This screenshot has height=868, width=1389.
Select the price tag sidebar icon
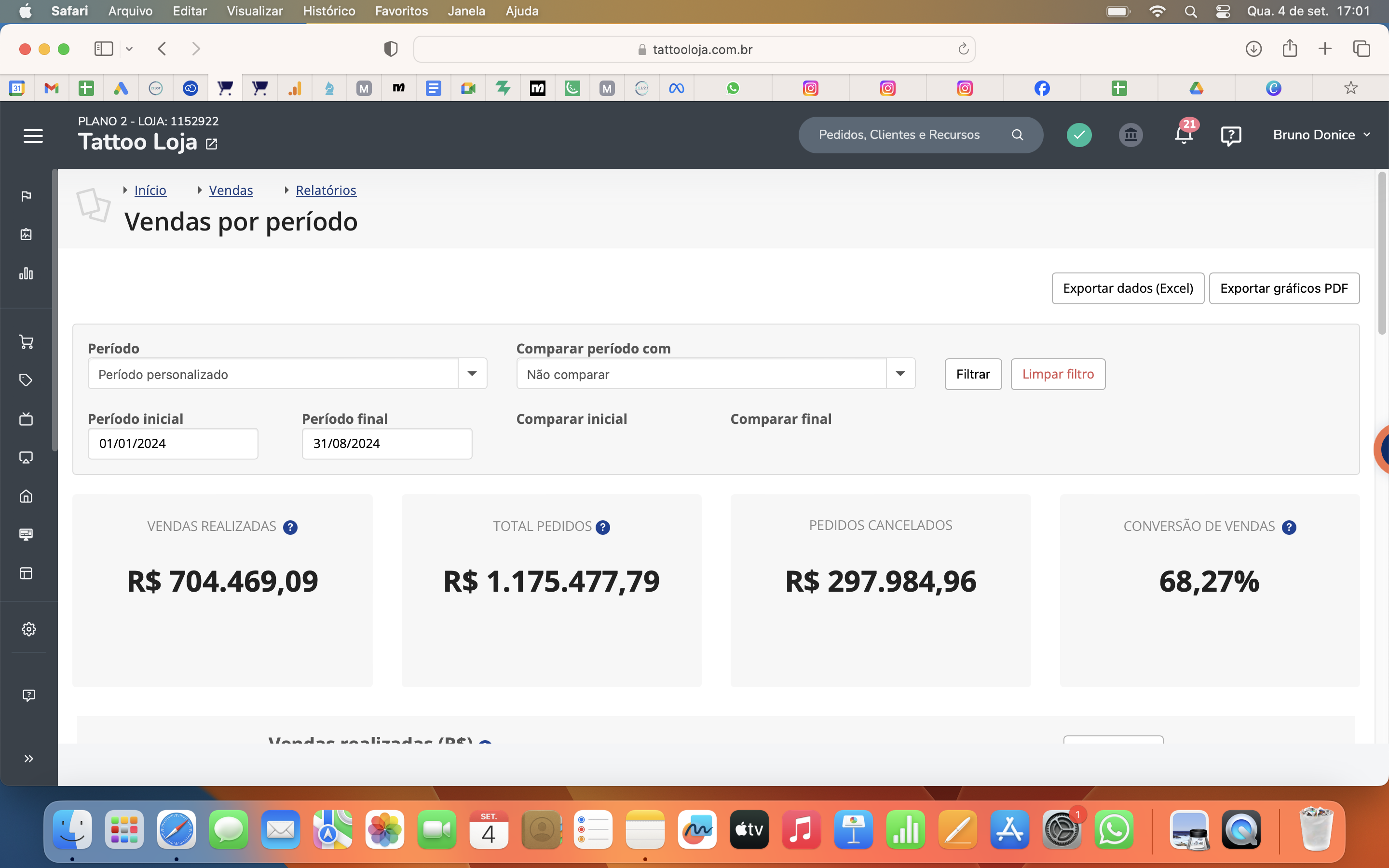tap(26, 380)
